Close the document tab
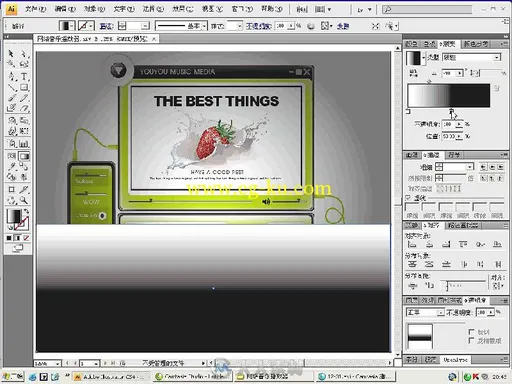 click(154, 39)
